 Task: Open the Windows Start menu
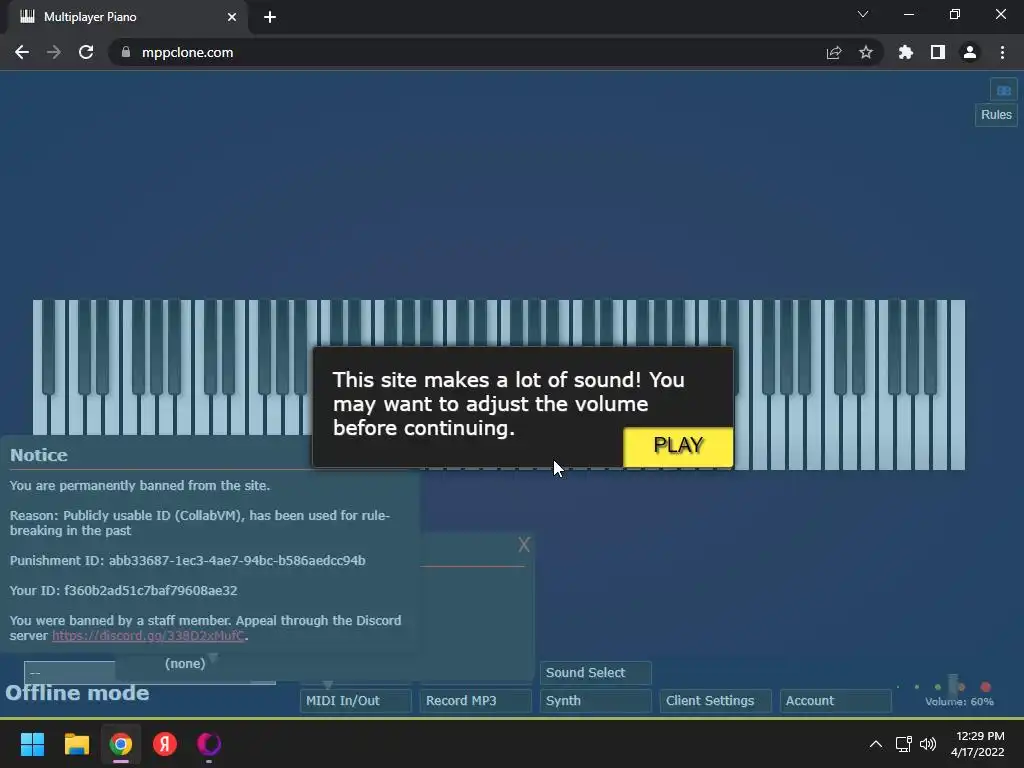(x=32, y=744)
